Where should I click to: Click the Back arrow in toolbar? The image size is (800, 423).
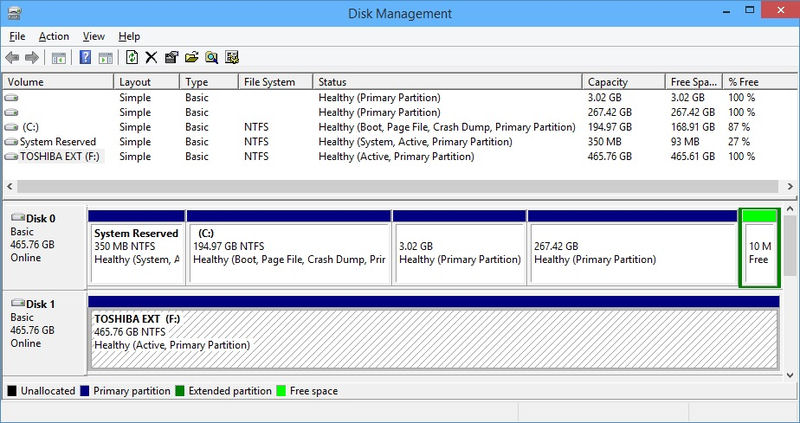coord(12,58)
